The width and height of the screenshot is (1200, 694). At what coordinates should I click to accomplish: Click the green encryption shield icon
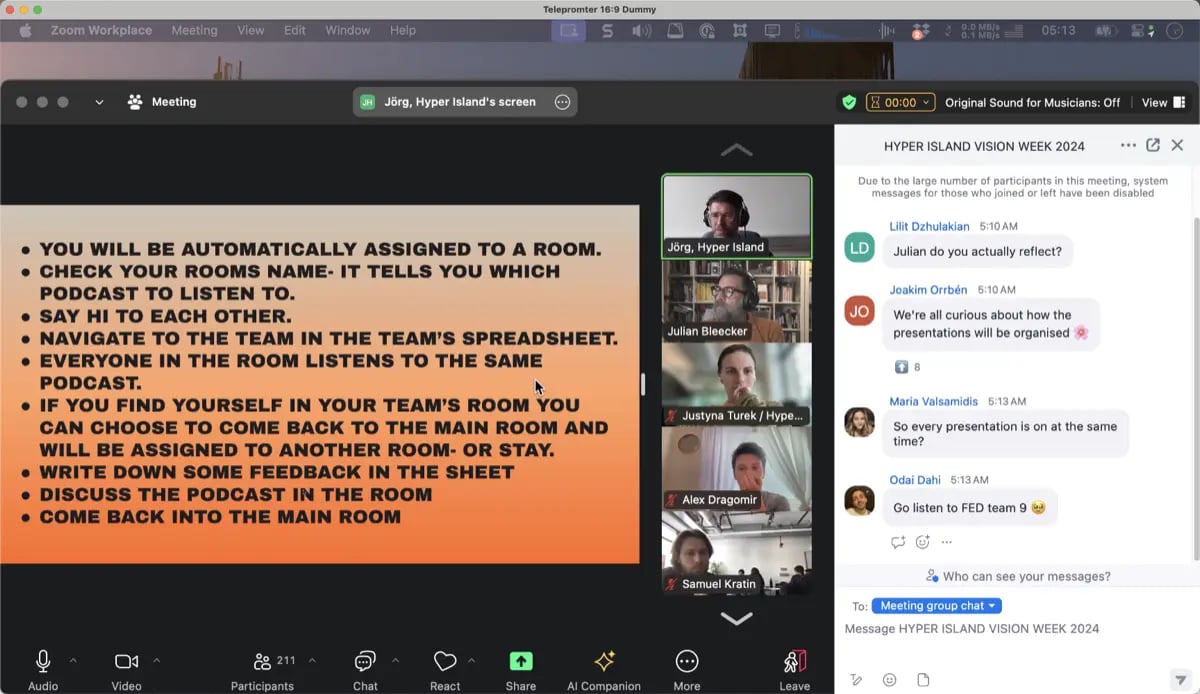pos(849,101)
